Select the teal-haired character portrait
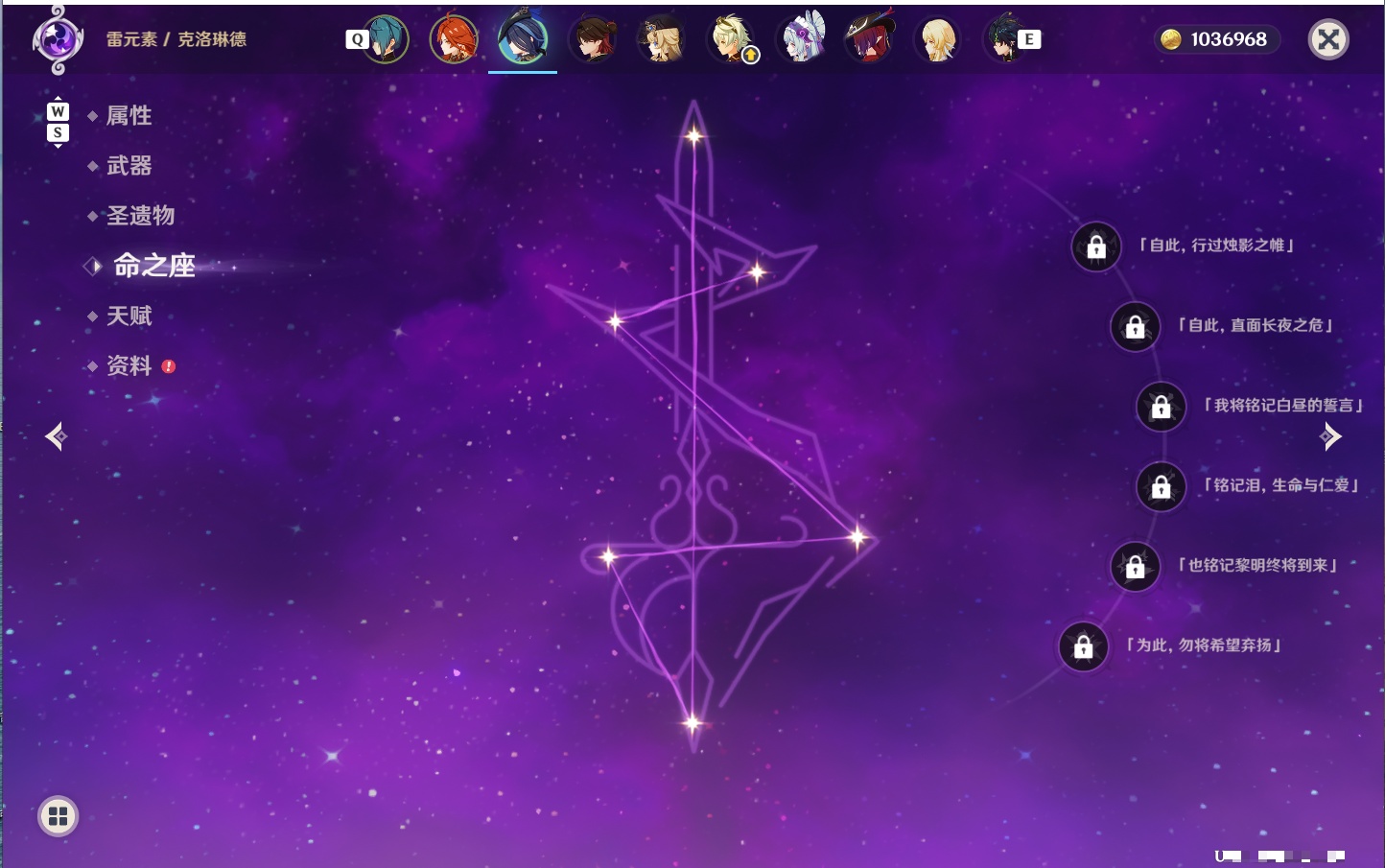 click(386, 39)
